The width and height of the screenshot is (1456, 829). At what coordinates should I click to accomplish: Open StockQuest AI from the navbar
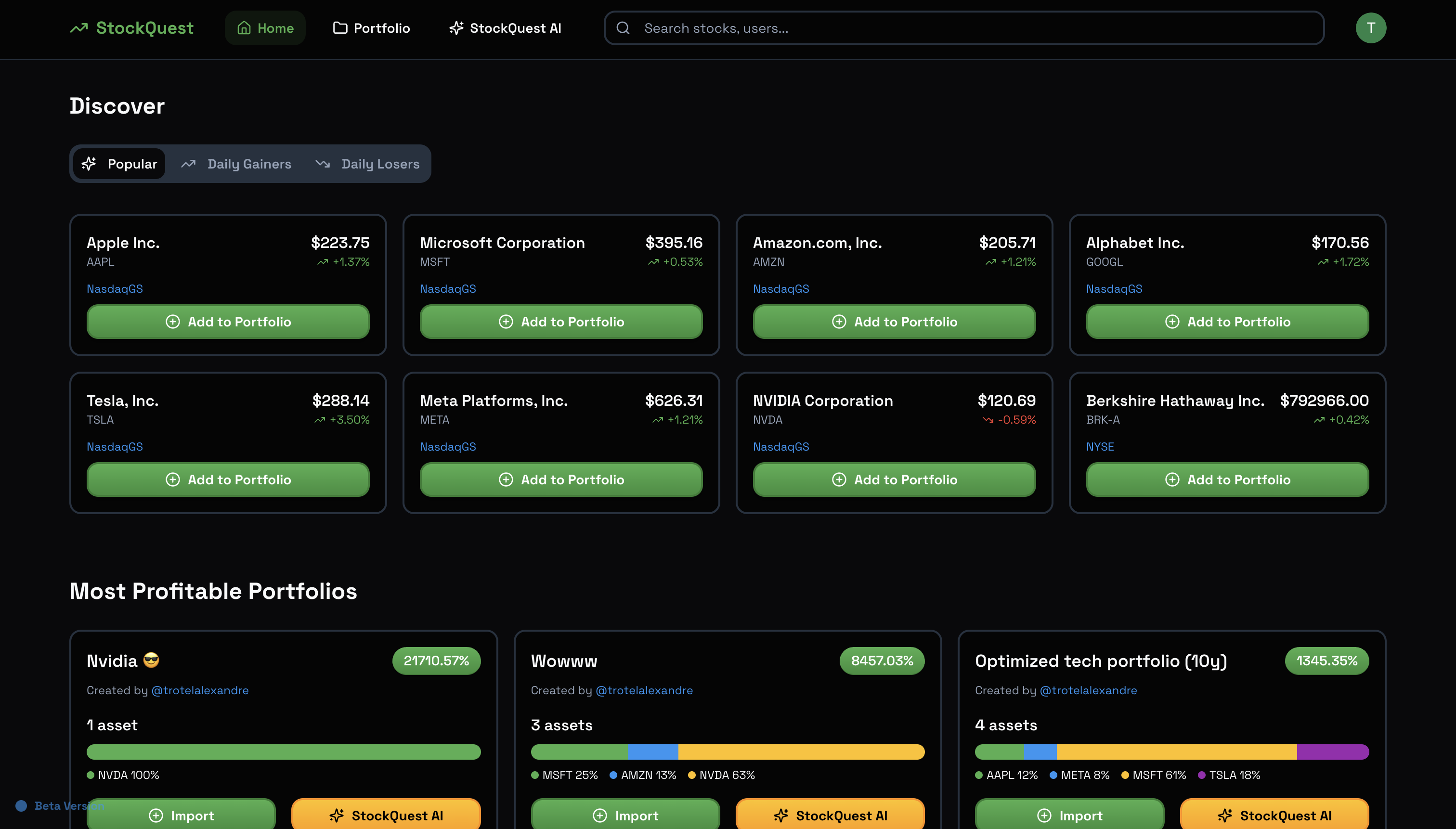[505, 28]
